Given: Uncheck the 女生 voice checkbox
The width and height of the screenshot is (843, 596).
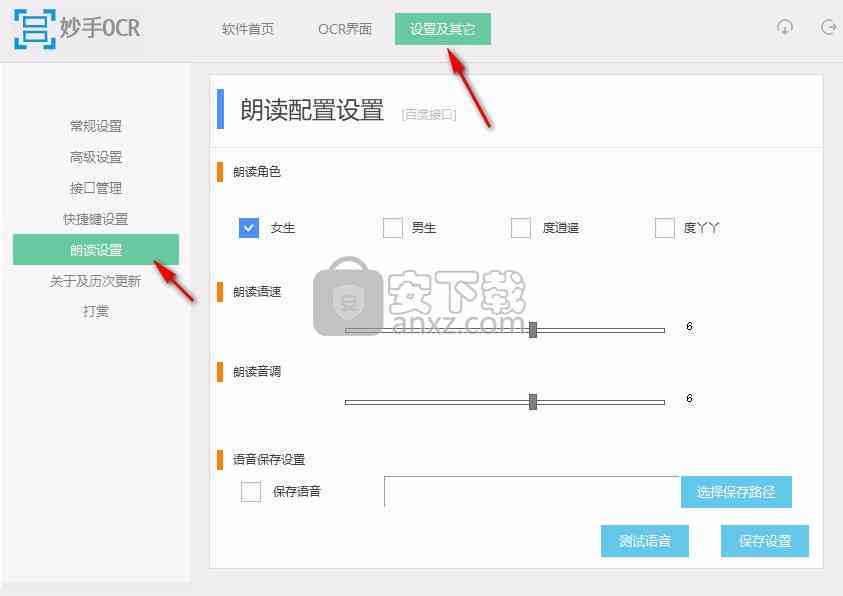Looking at the screenshot, I should pos(249,228).
